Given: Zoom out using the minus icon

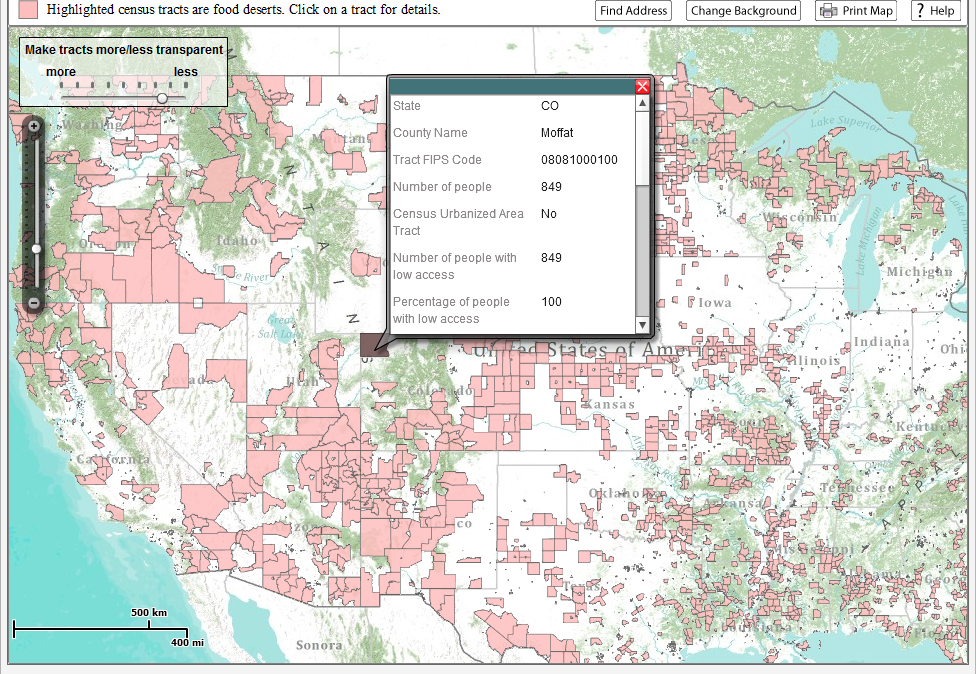Looking at the screenshot, I should point(33,301).
